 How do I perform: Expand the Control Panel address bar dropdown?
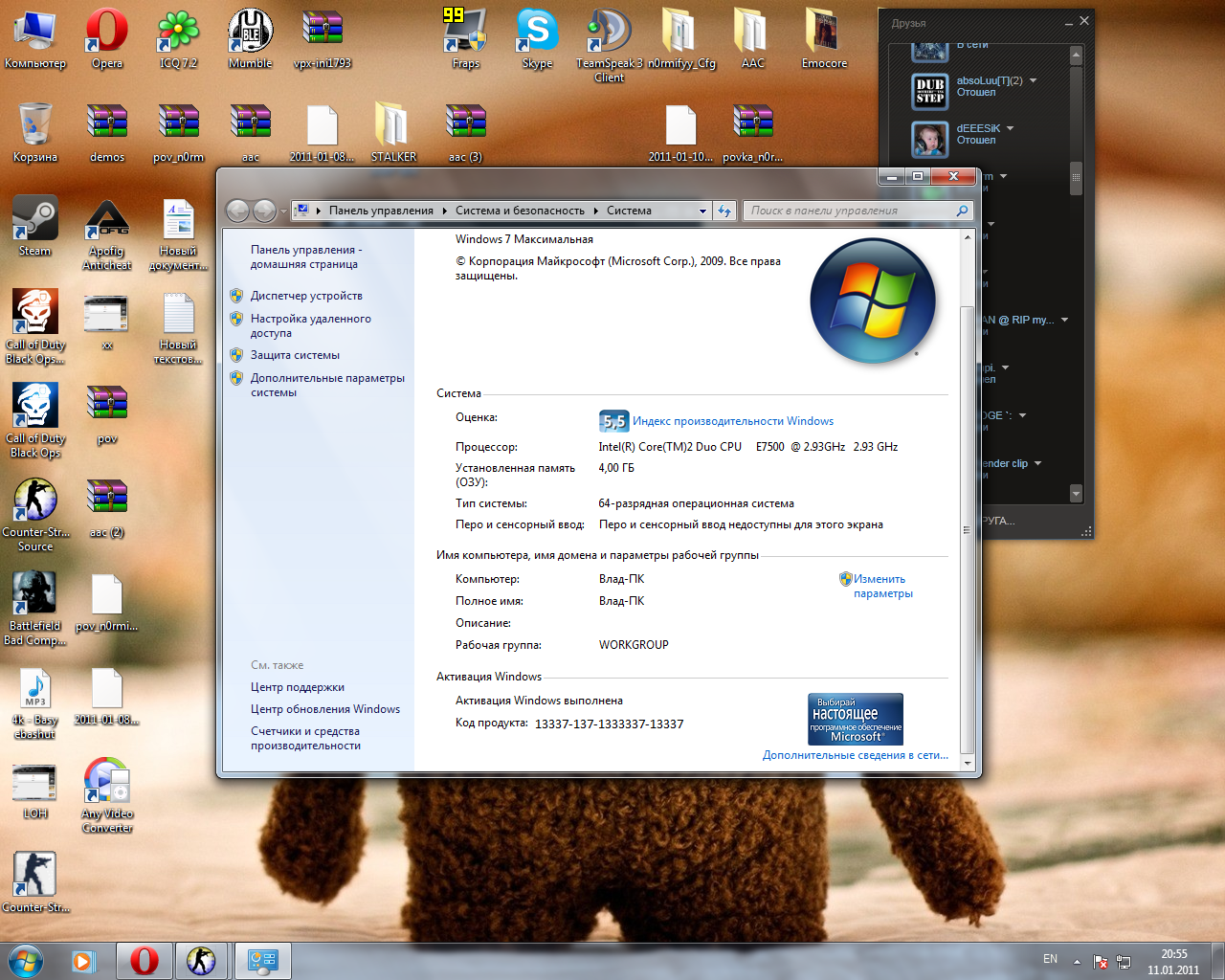click(x=703, y=211)
